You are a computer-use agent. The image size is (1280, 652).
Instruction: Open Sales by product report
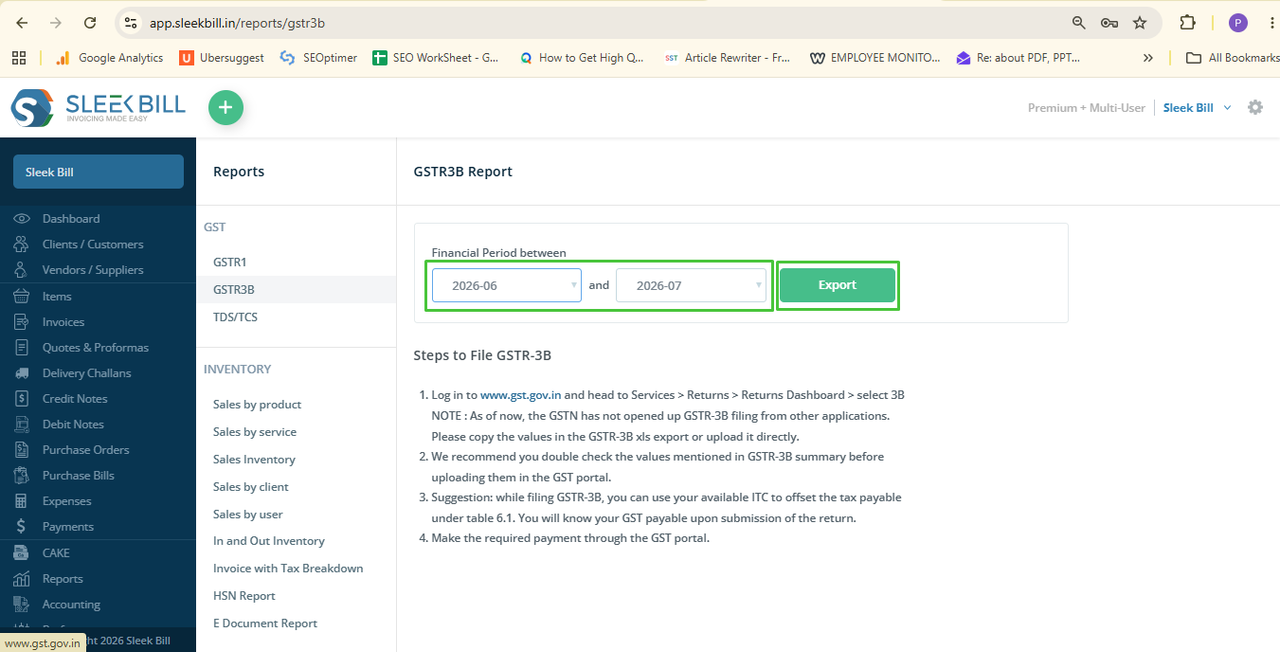(x=257, y=404)
